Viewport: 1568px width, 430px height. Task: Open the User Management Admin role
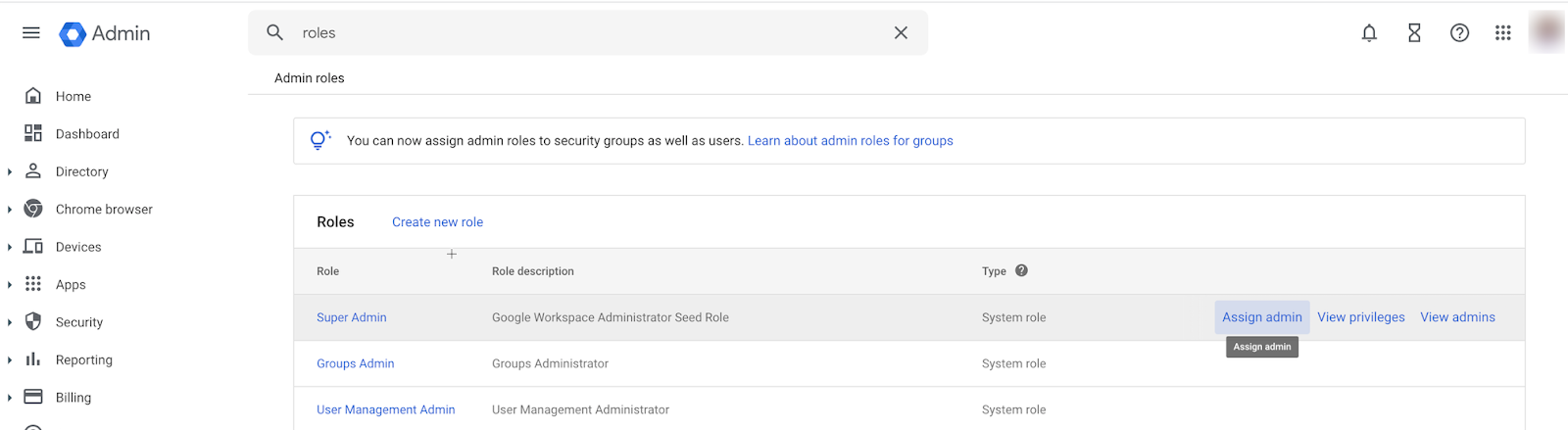(386, 409)
